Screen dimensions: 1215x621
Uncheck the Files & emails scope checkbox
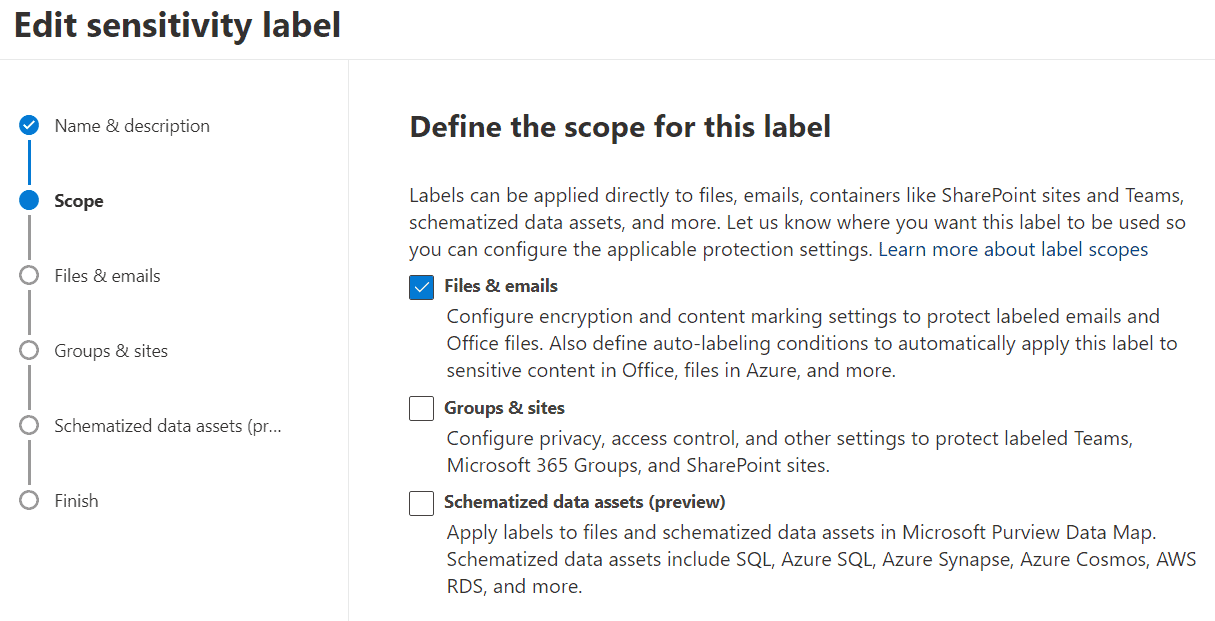(421, 287)
